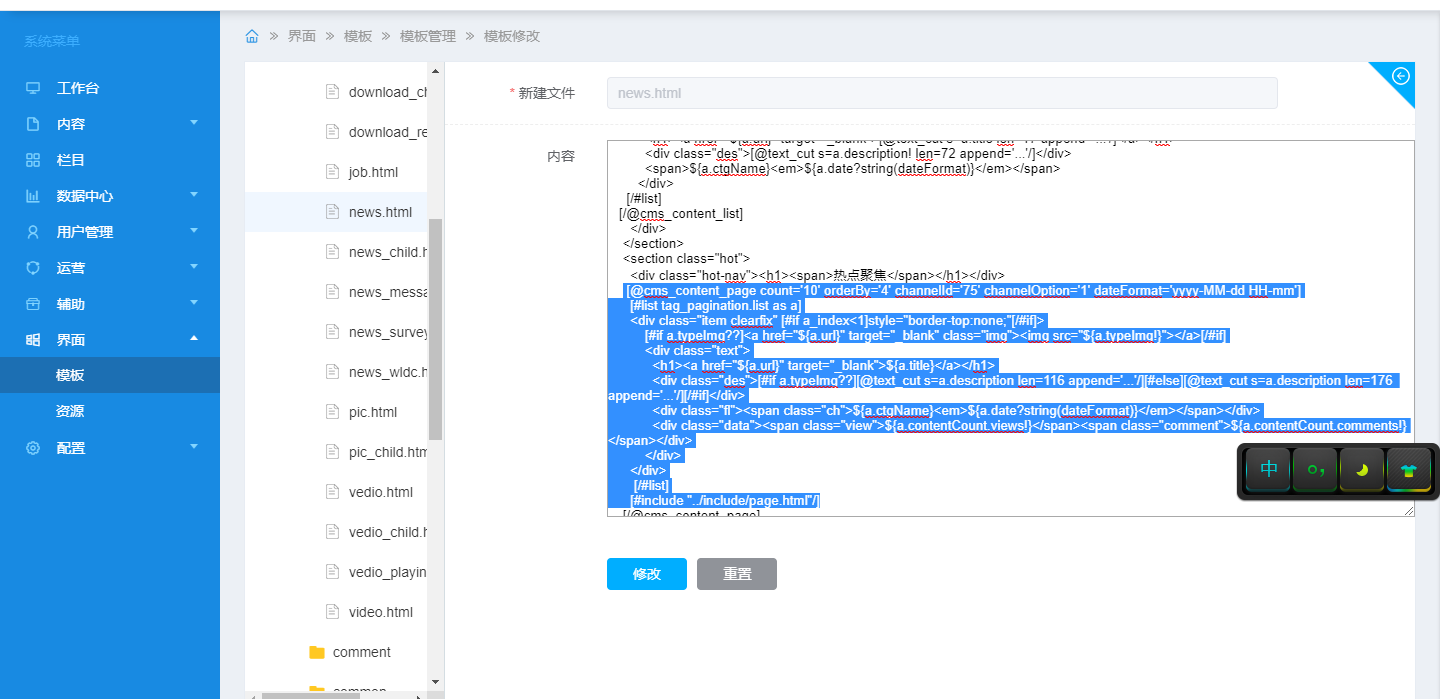Click the punctuation mode IME button
1440x699 pixels.
1316,469
